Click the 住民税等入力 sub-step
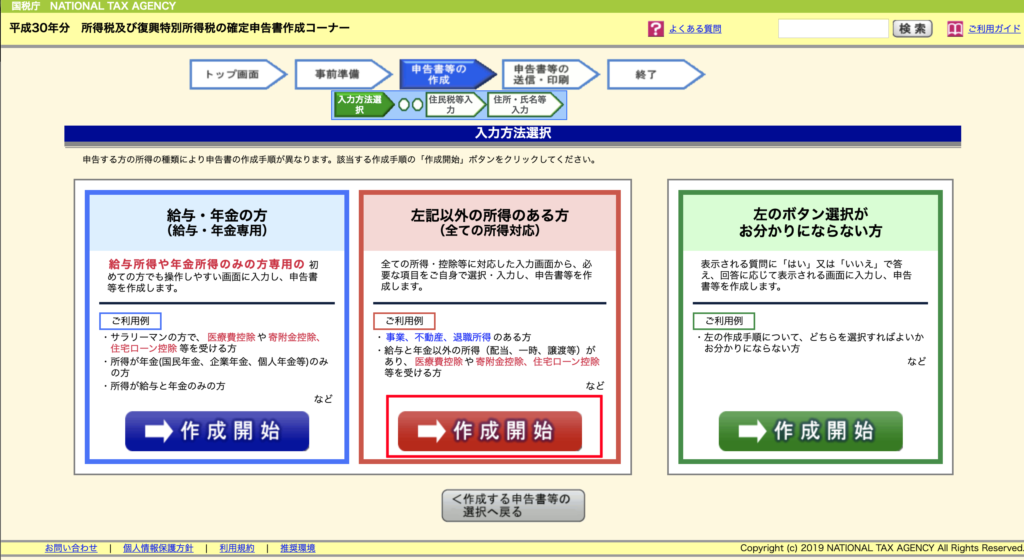Viewport: 1024px width, 560px height. coord(449,104)
